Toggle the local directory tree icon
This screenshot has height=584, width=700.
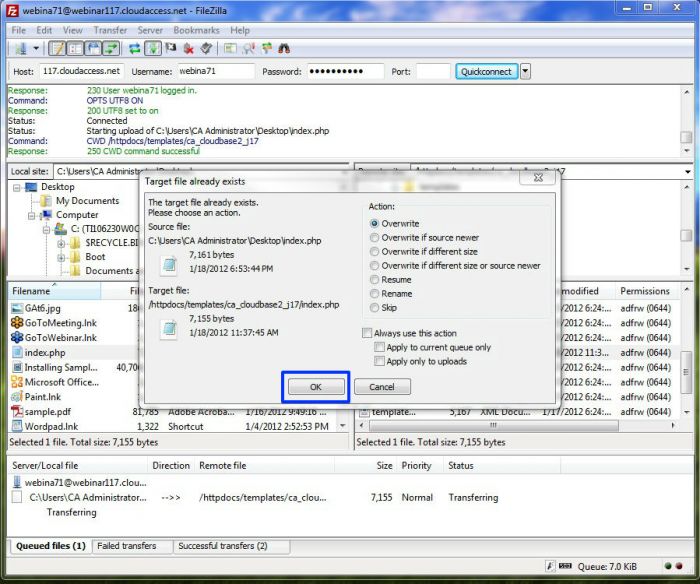[x=75, y=48]
